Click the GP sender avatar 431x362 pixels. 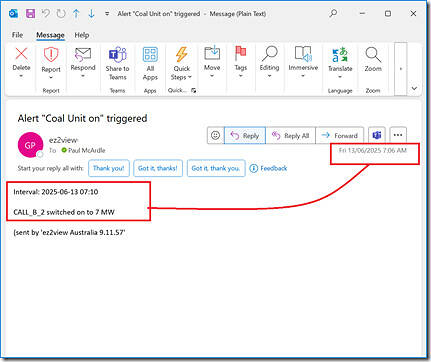tap(30, 145)
